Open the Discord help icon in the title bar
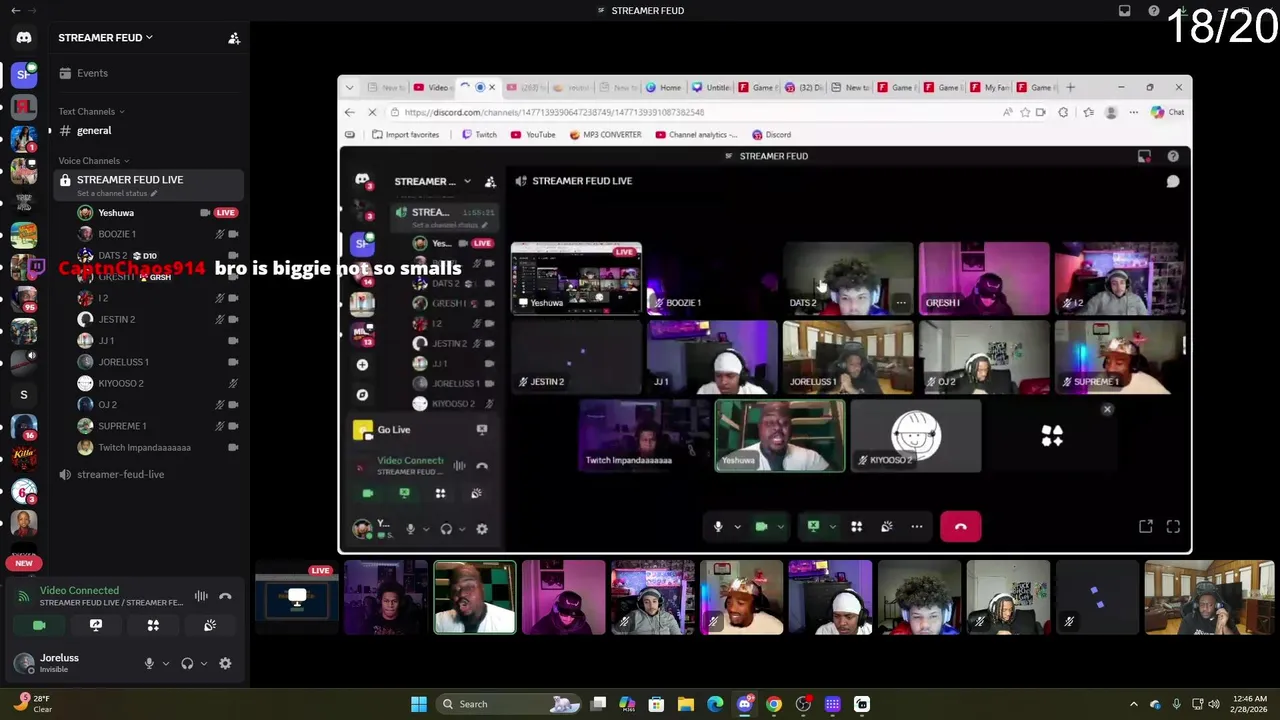The image size is (1280, 720). click(x=1154, y=11)
